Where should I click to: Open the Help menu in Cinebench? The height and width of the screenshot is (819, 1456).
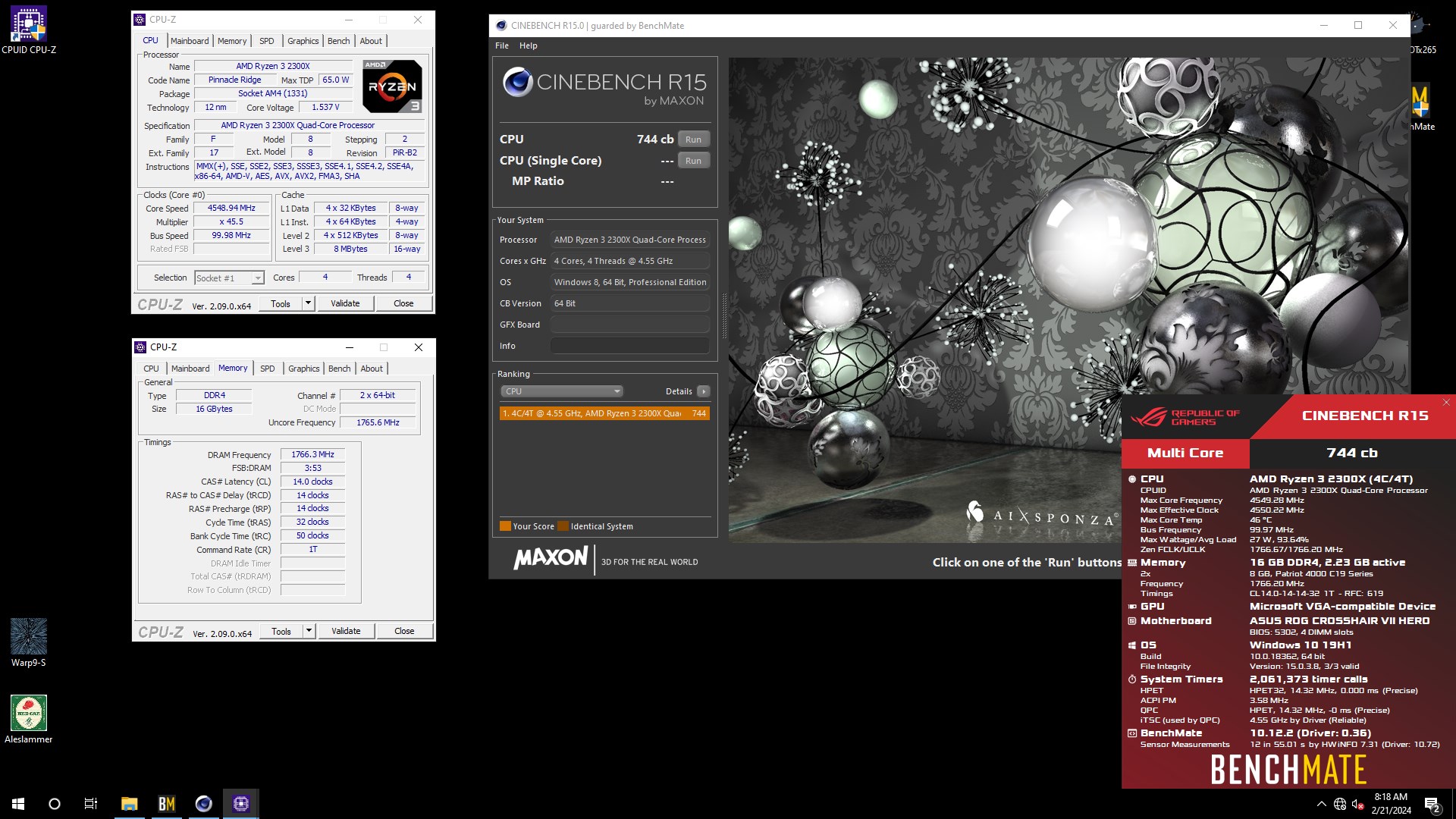click(x=529, y=45)
